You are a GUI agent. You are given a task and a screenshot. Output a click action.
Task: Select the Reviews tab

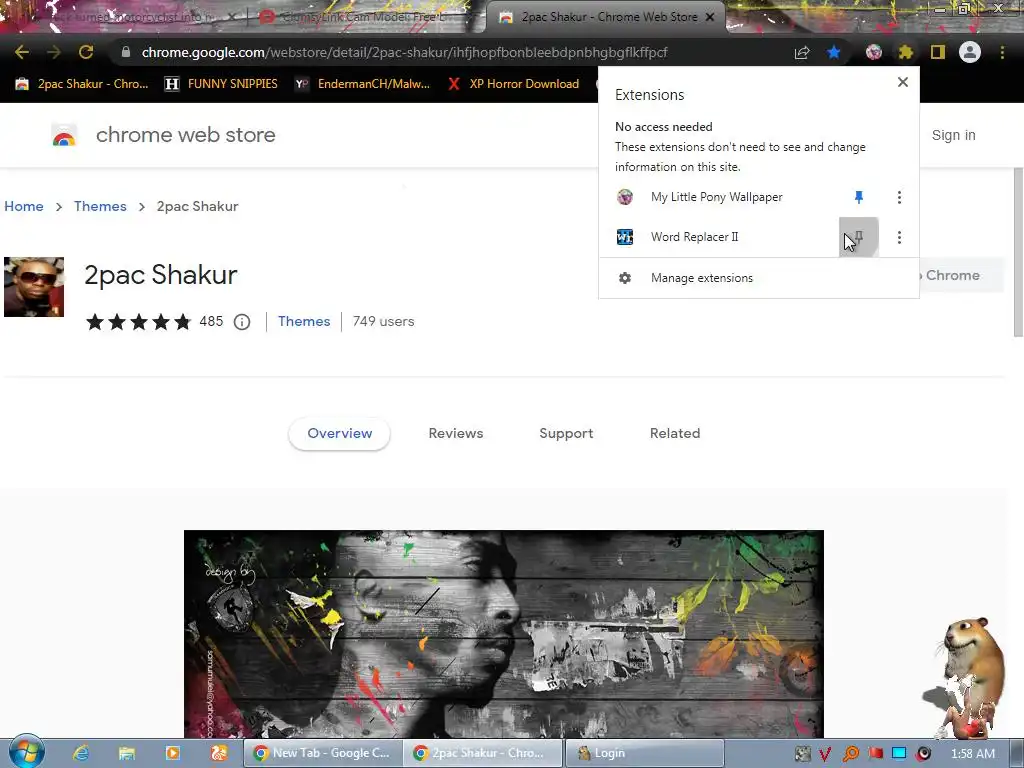(x=456, y=434)
